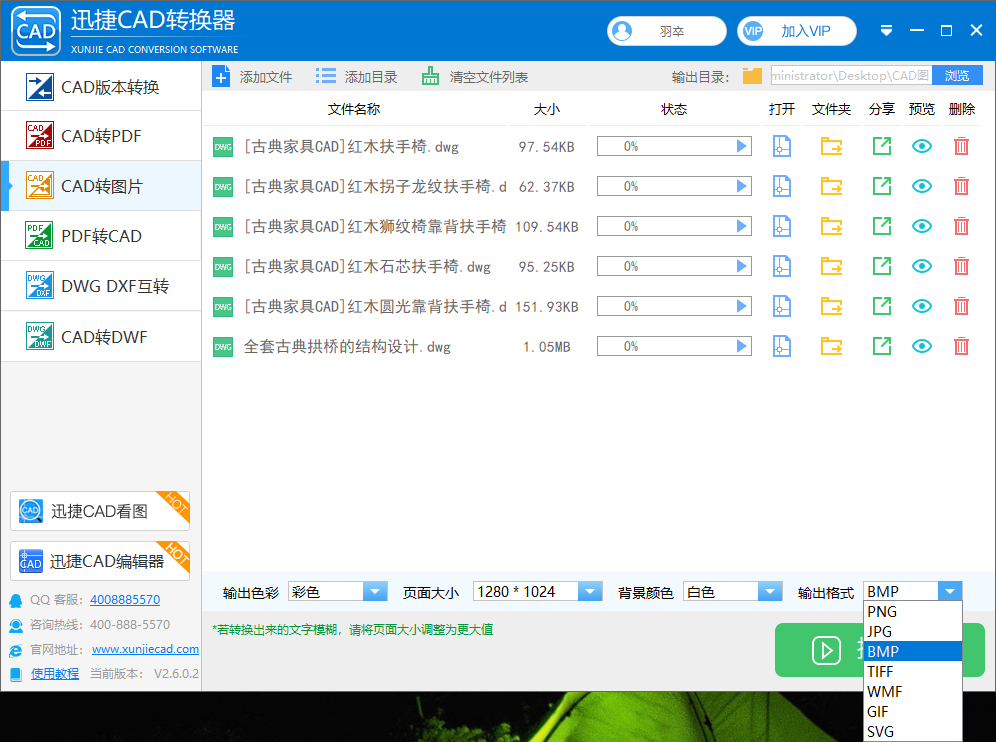
Task: Open file icon for 红木圆光靠背扶手椅 row
Action: coord(781,307)
